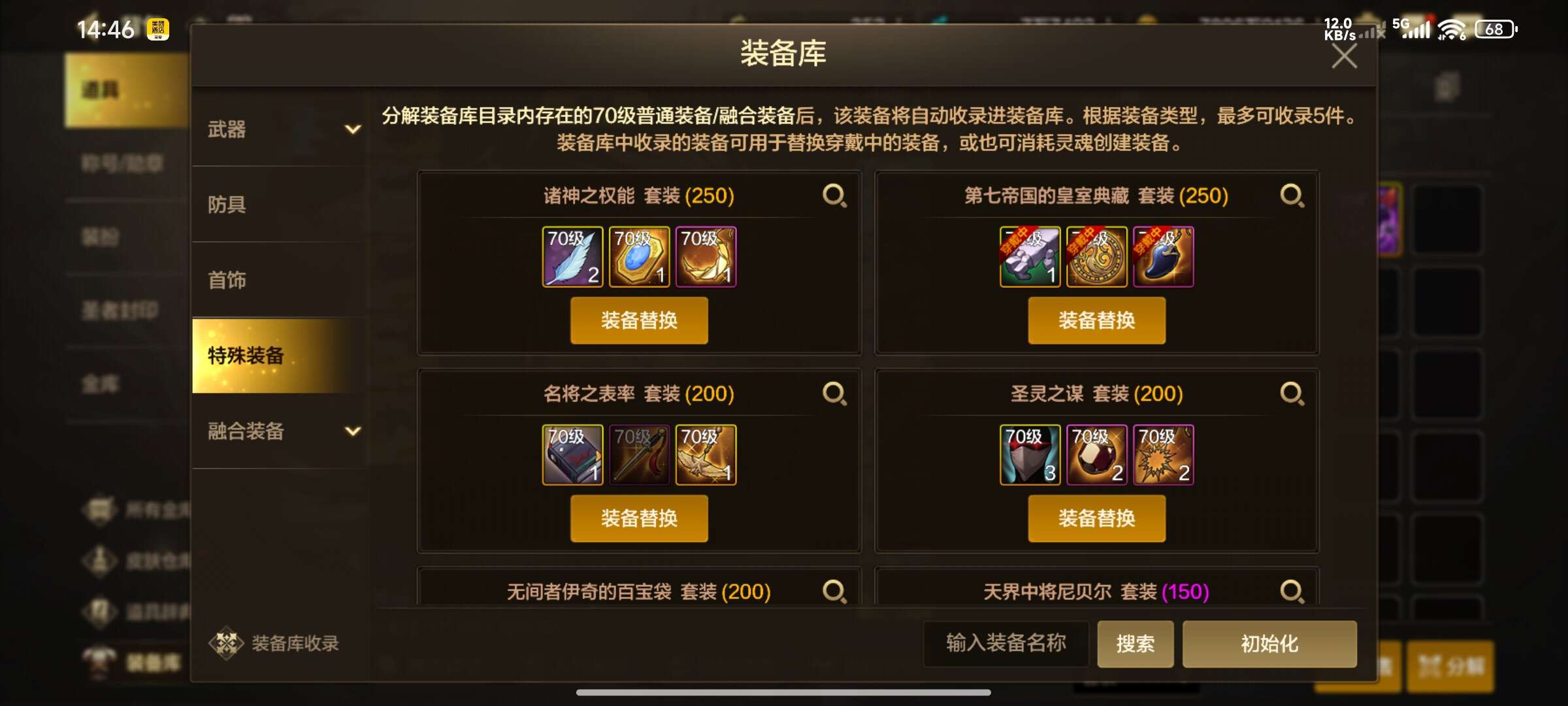Image resolution: width=1568 pixels, height=706 pixels.
Task: Click 装备替换 under 圣灵之谋 set
Action: pyautogui.click(x=1096, y=518)
